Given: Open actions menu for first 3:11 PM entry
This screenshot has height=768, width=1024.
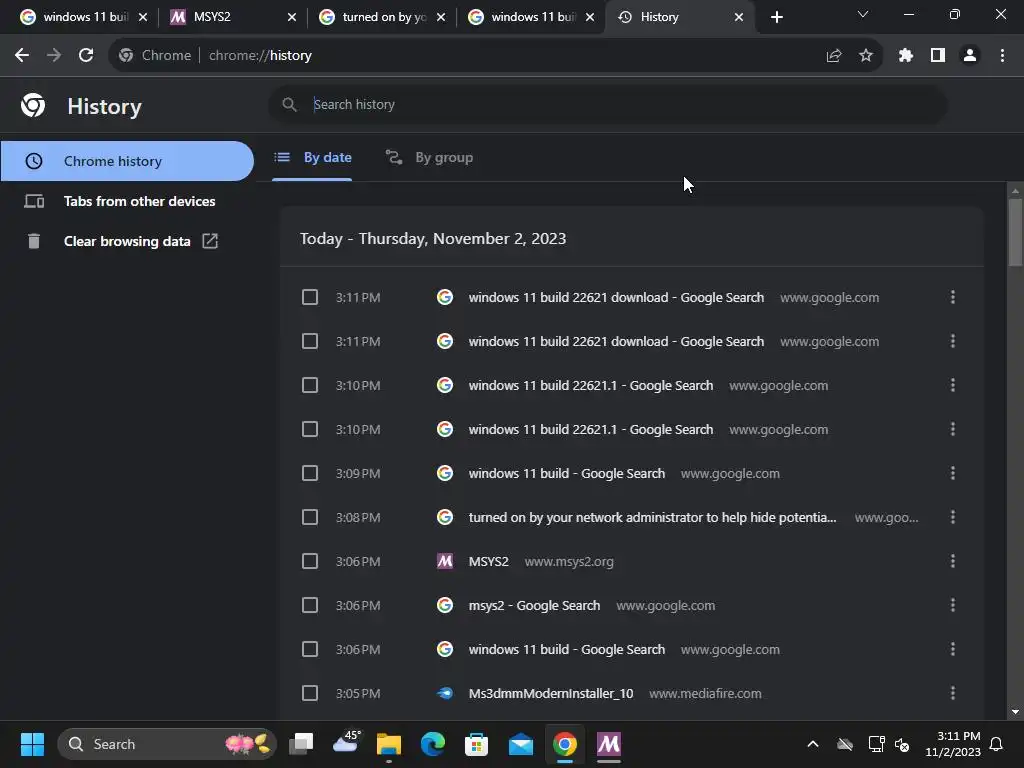Looking at the screenshot, I should click(x=953, y=297).
